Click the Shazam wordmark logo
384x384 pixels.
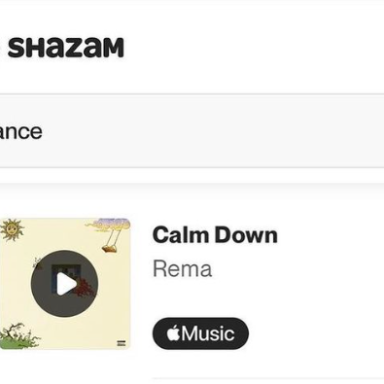pos(66,48)
